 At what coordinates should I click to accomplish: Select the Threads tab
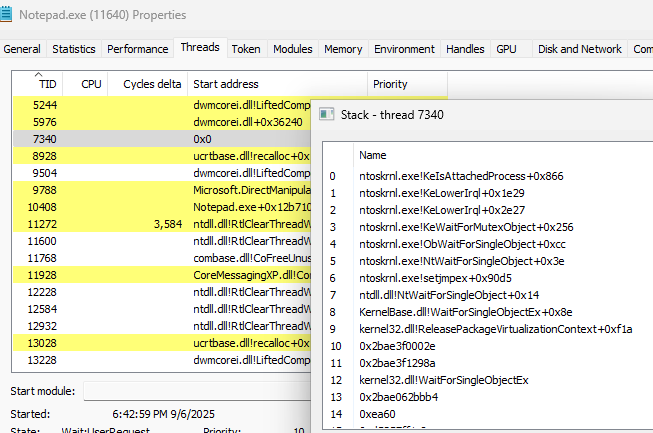point(200,47)
